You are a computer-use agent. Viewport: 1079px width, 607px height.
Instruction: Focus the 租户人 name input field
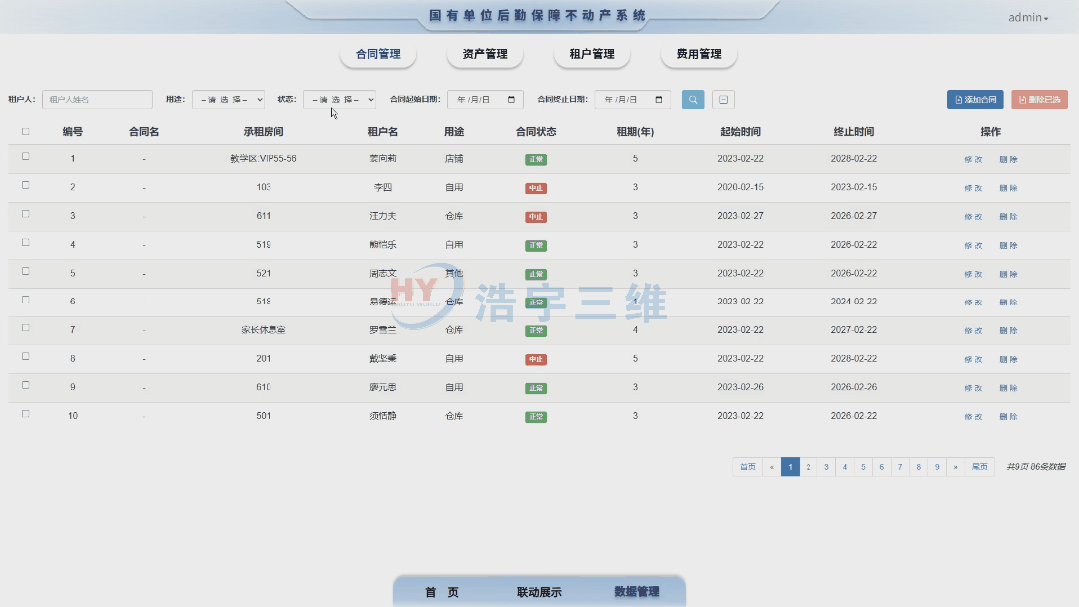(97, 100)
